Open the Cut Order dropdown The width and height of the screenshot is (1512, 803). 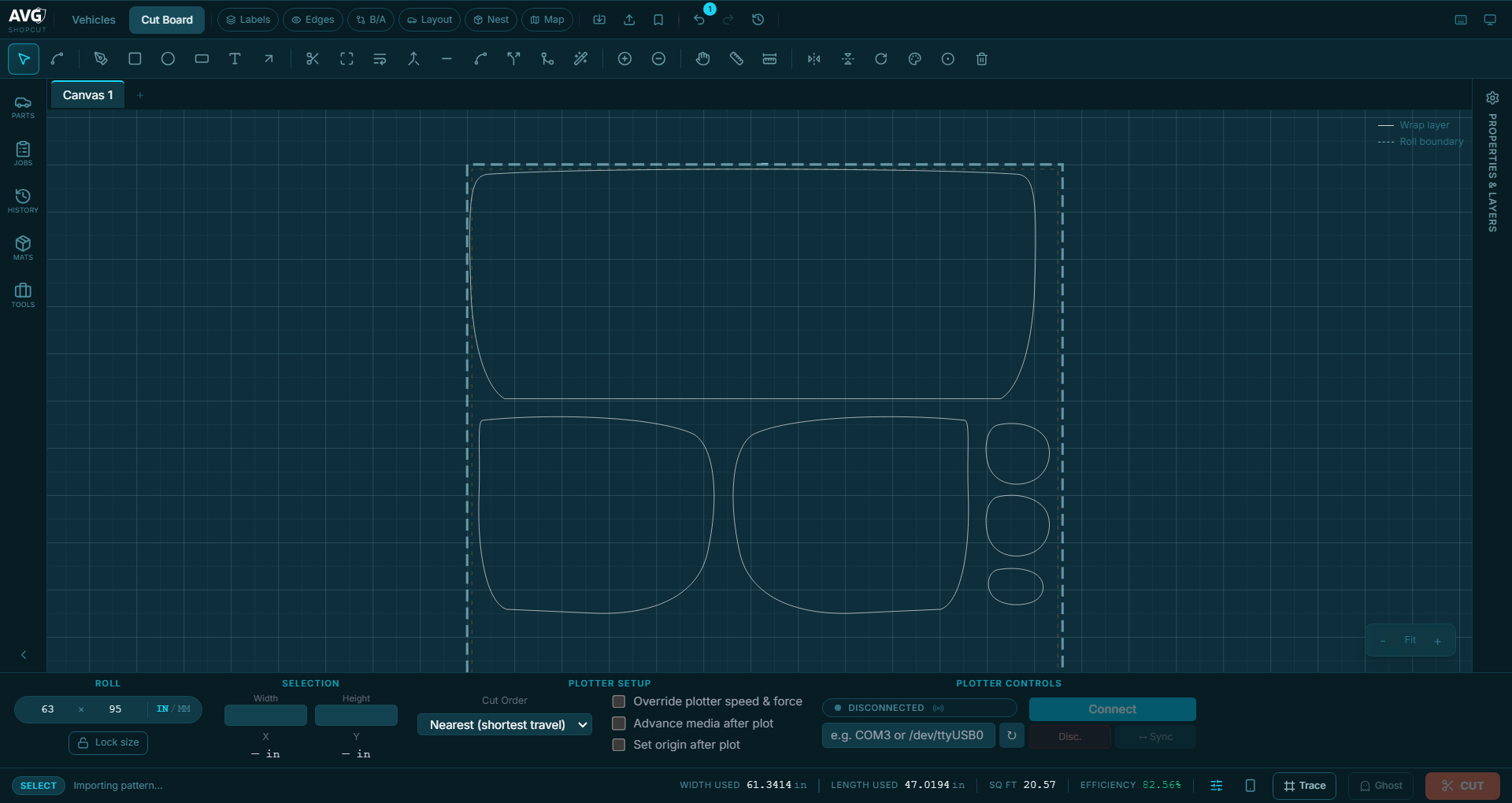505,724
